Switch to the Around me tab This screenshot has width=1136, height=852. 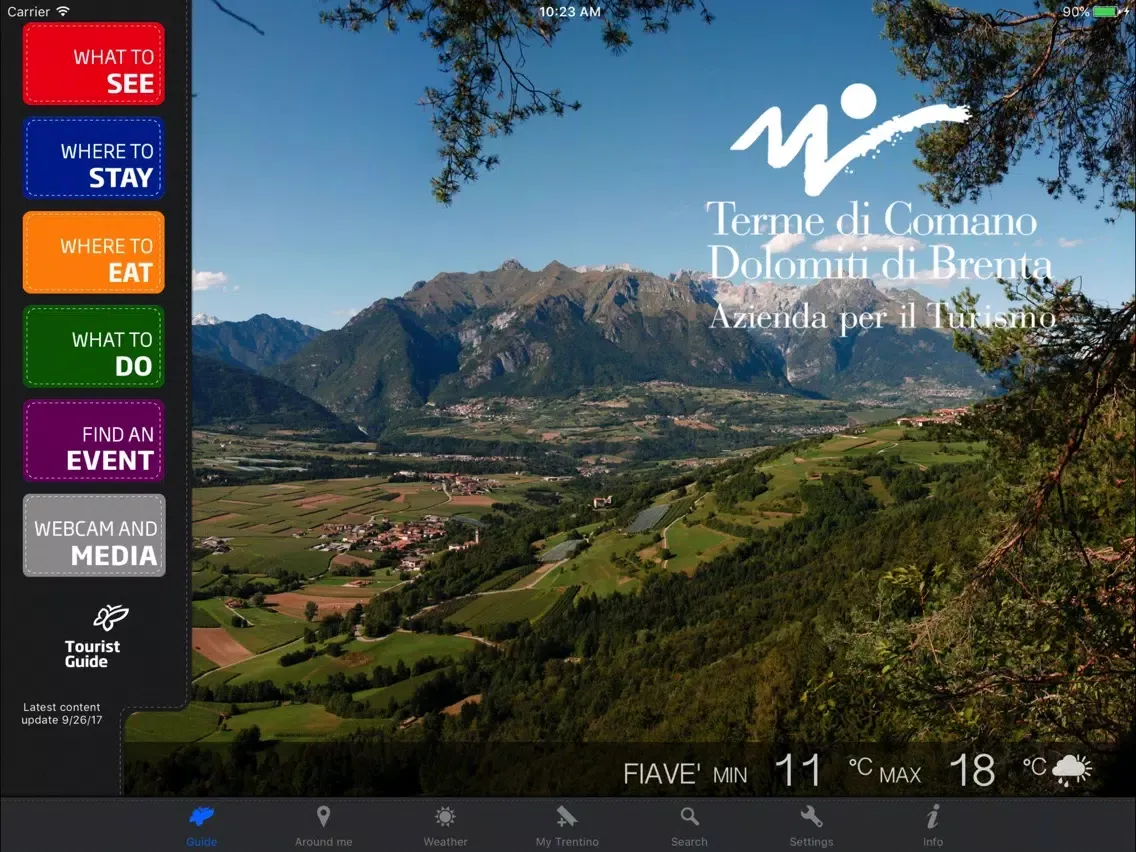pos(323,826)
